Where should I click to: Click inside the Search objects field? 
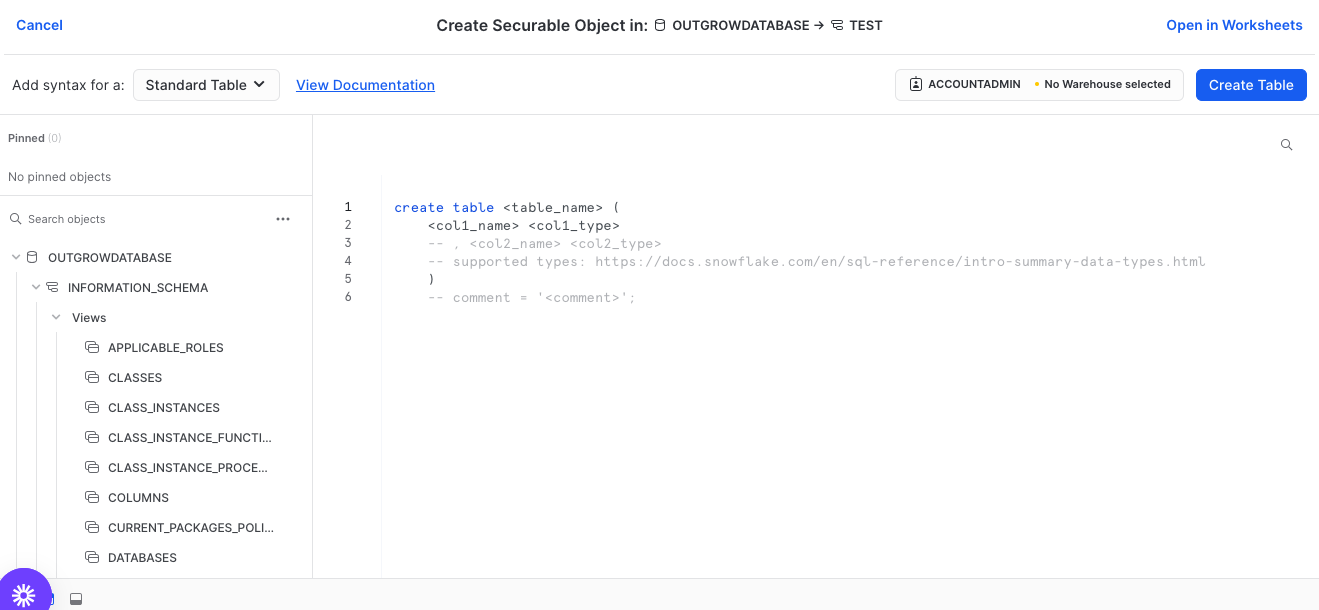click(140, 219)
